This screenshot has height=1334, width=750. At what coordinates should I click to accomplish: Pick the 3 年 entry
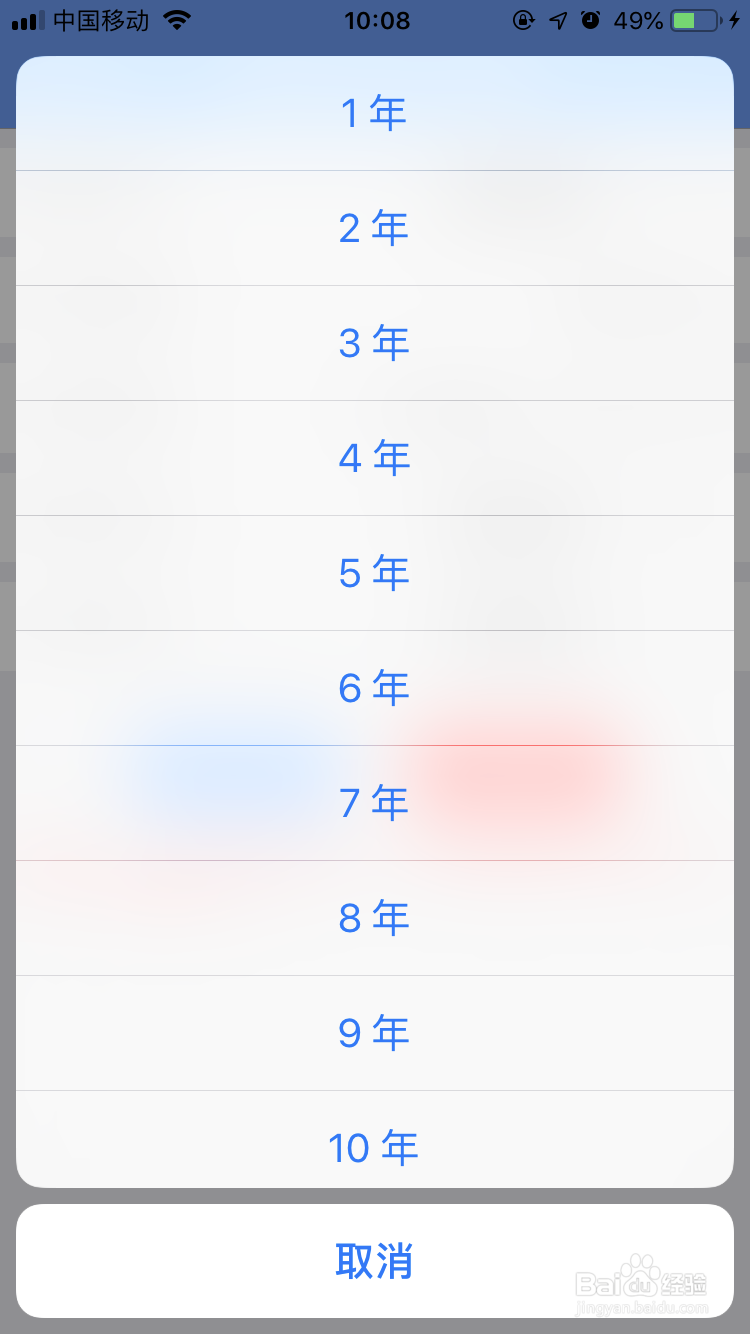tap(374, 344)
